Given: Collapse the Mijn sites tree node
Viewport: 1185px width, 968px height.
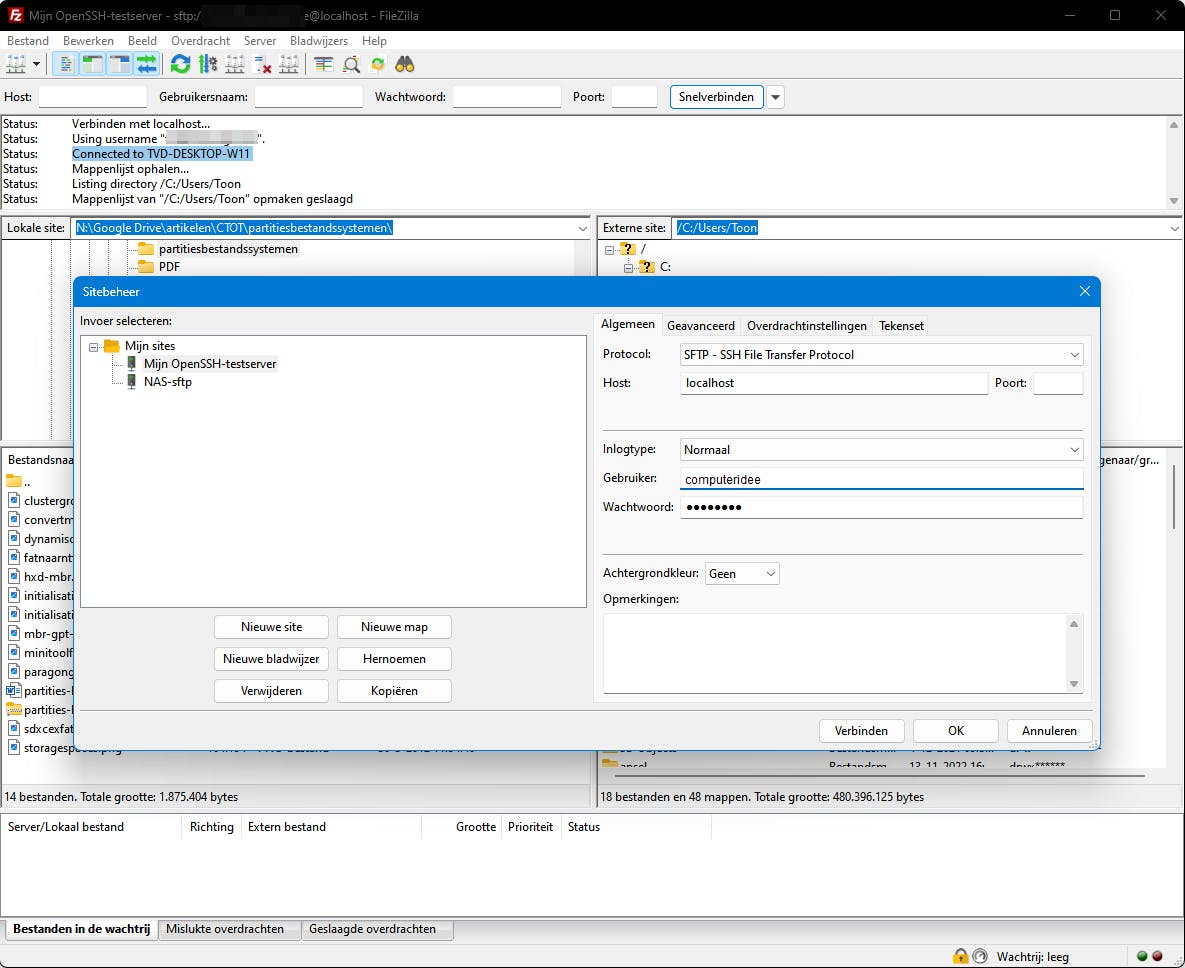Looking at the screenshot, I should tap(94, 346).
